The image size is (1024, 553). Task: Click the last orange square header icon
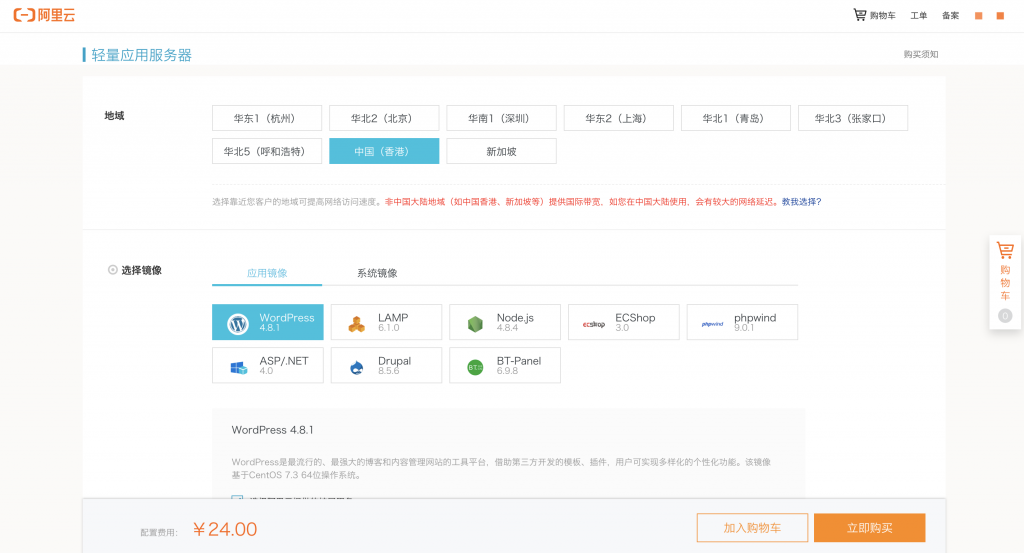[1000, 16]
